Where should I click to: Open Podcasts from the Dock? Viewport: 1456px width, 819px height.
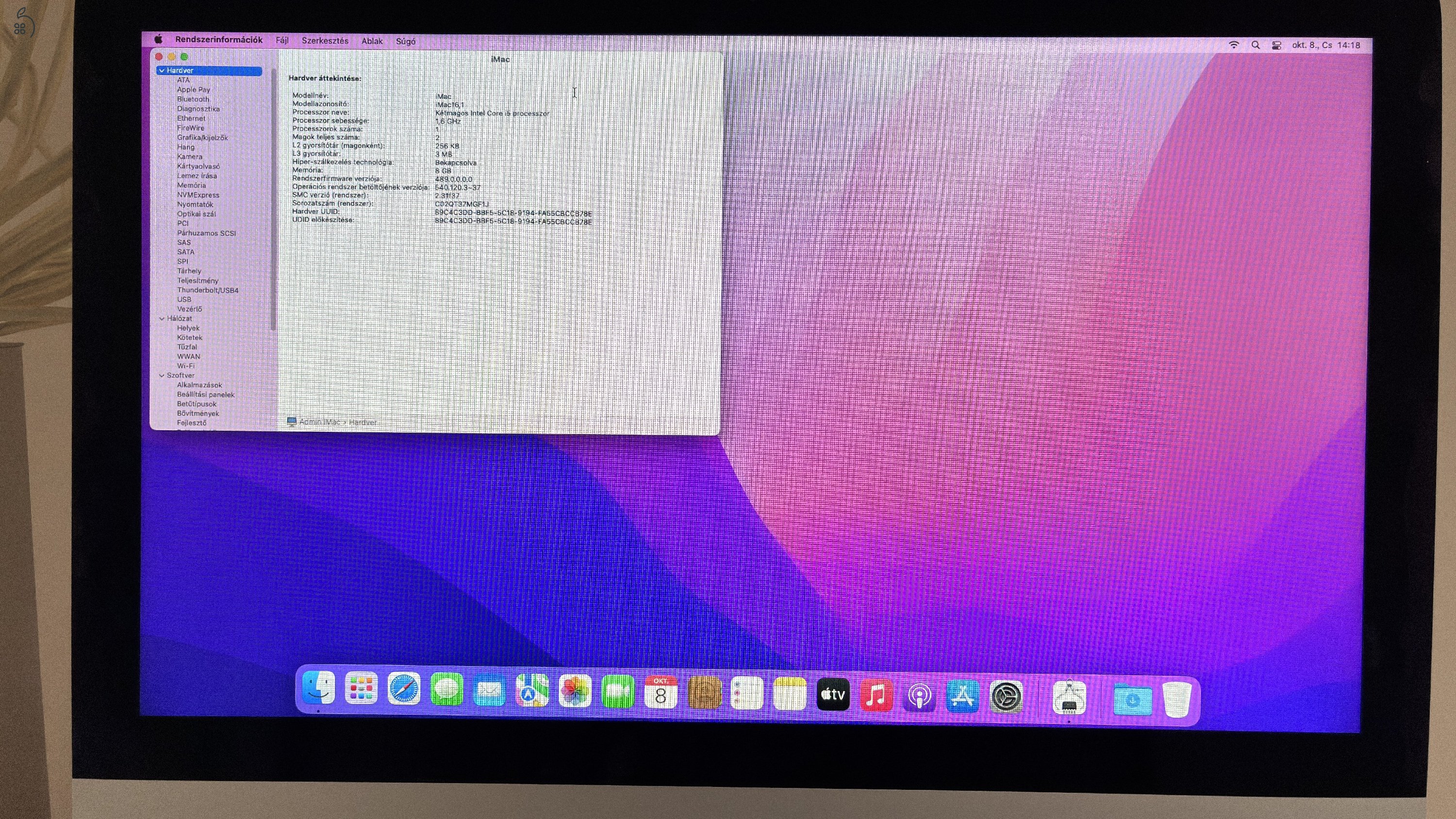pyautogui.click(x=920, y=695)
